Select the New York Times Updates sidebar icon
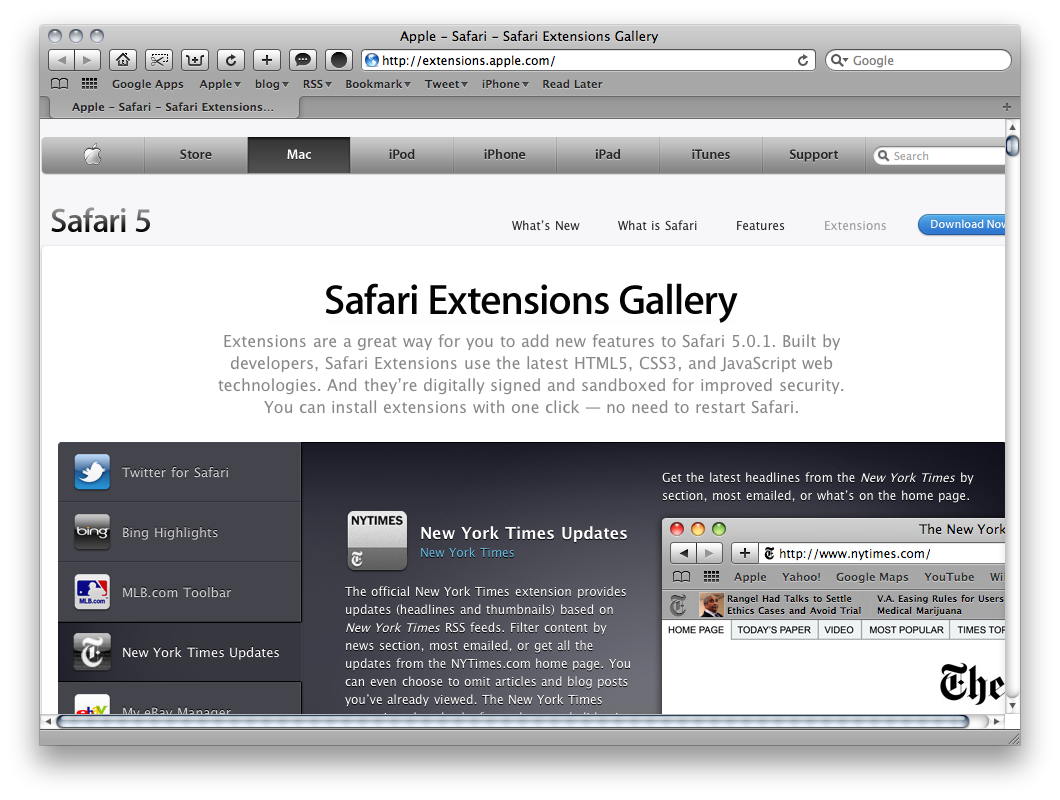This screenshot has width=1060, height=800. click(92, 652)
